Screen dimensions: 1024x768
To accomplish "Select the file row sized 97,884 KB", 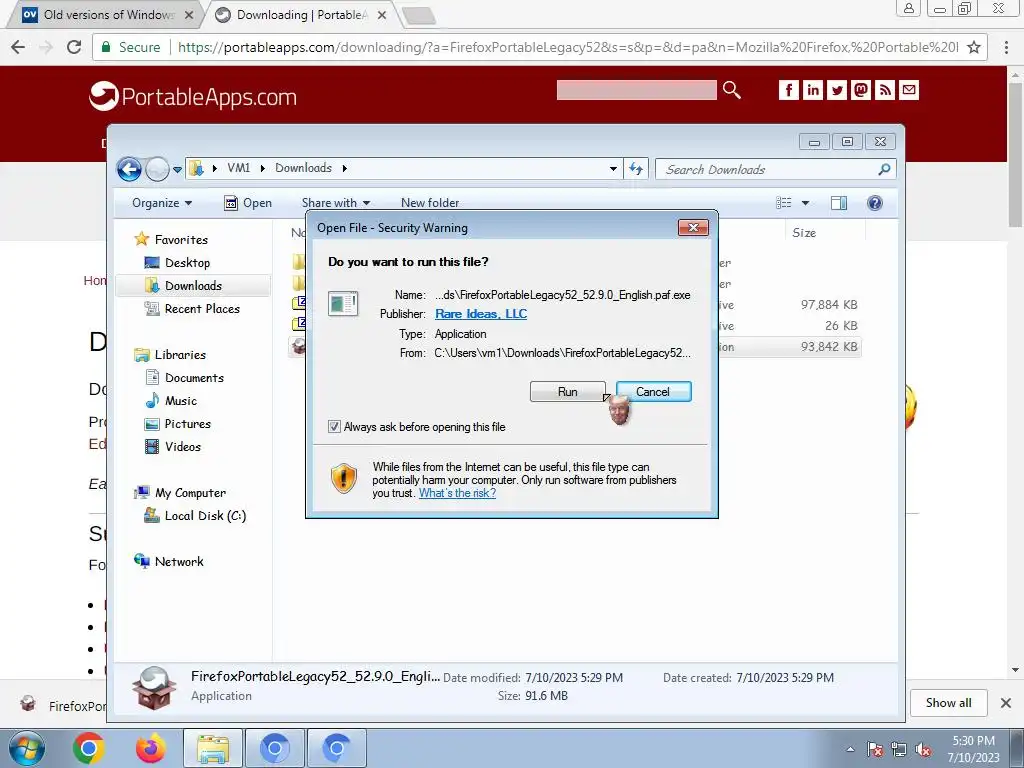I will (x=575, y=304).
